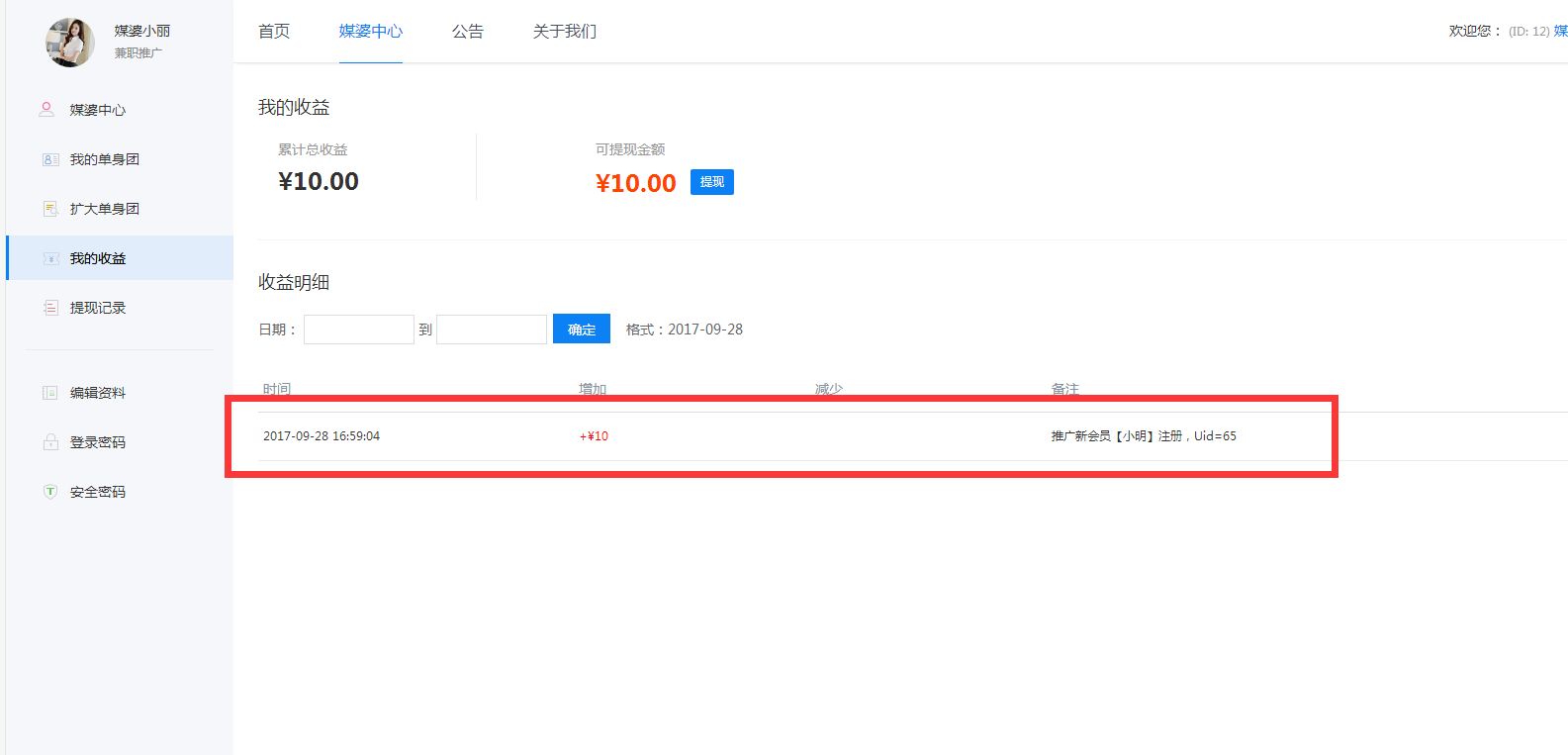Click the 提现记录 list icon
Image resolution: width=1568 pixels, height=755 pixels.
coord(50,308)
